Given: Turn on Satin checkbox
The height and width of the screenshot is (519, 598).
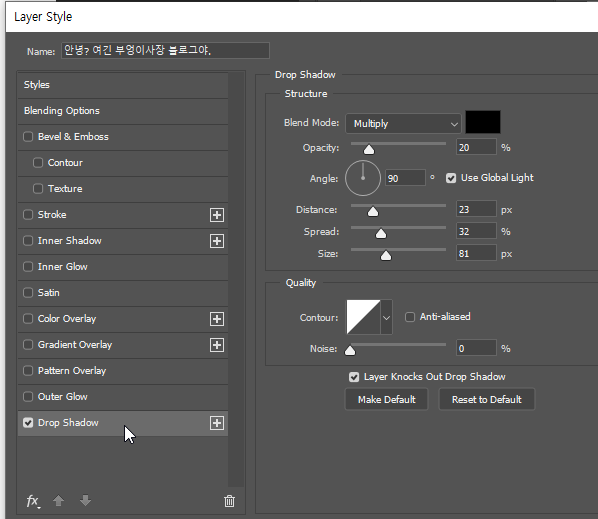Looking at the screenshot, I should click(x=28, y=292).
